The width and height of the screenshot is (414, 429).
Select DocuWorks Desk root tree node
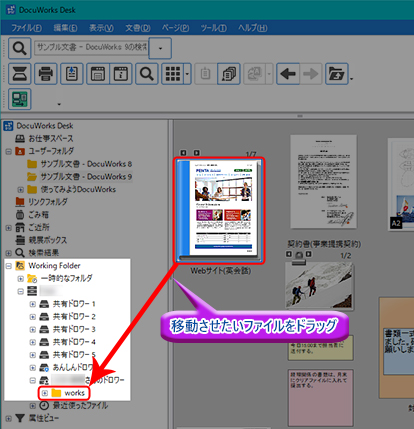pos(45,126)
